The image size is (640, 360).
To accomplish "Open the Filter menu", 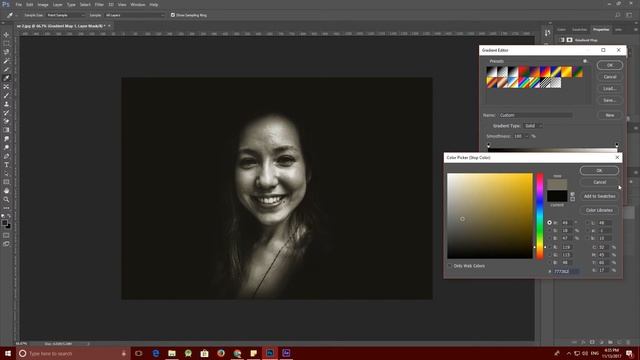I will click(x=99, y=4).
